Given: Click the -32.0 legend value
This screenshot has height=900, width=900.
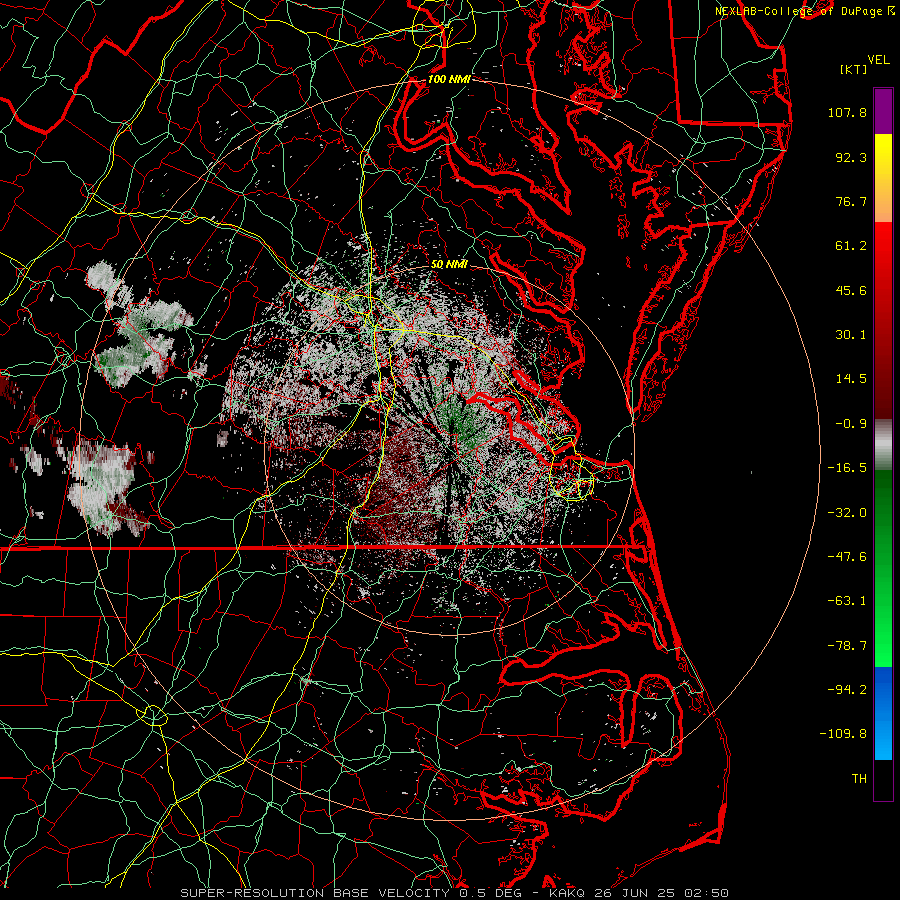Looking at the screenshot, I should click(x=847, y=513).
